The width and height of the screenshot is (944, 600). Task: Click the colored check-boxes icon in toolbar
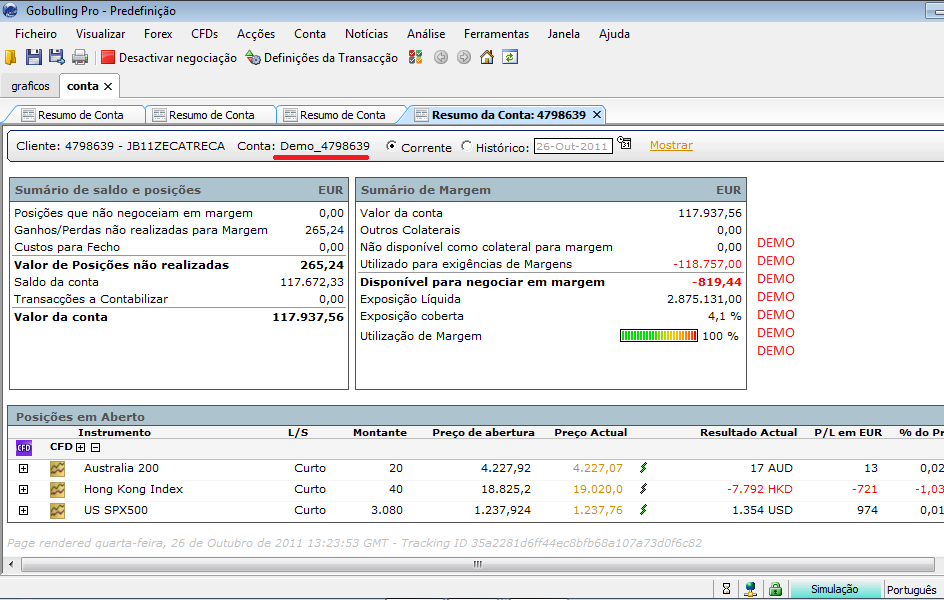coord(415,57)
